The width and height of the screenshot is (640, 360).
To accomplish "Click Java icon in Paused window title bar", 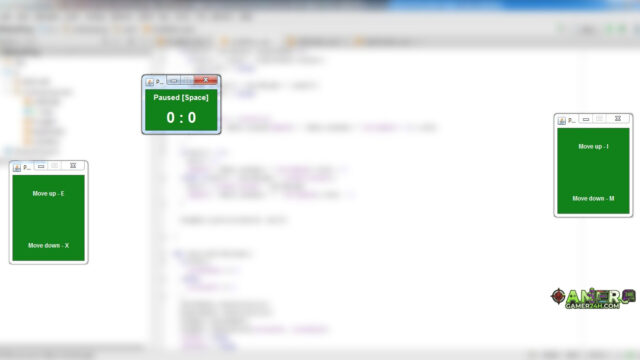I will [x=150, y=82].
